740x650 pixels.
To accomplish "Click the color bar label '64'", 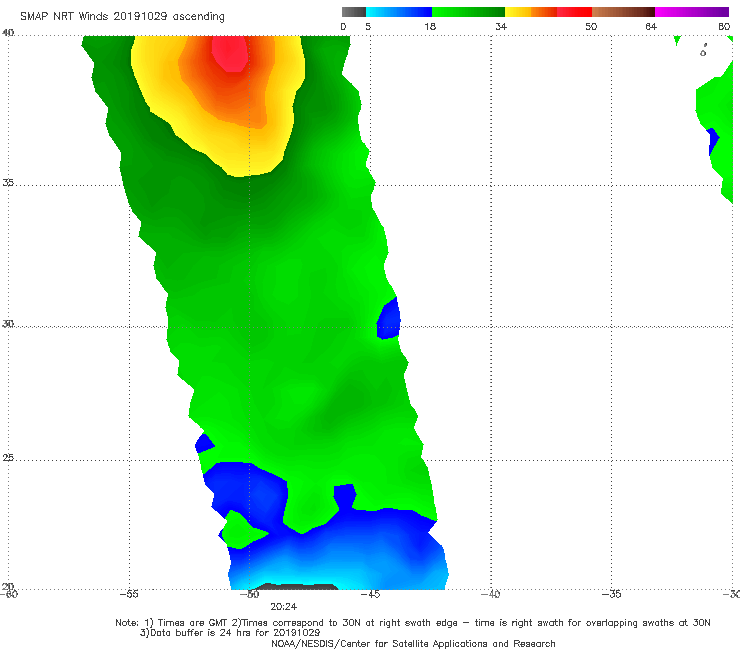I will [651, 26].
